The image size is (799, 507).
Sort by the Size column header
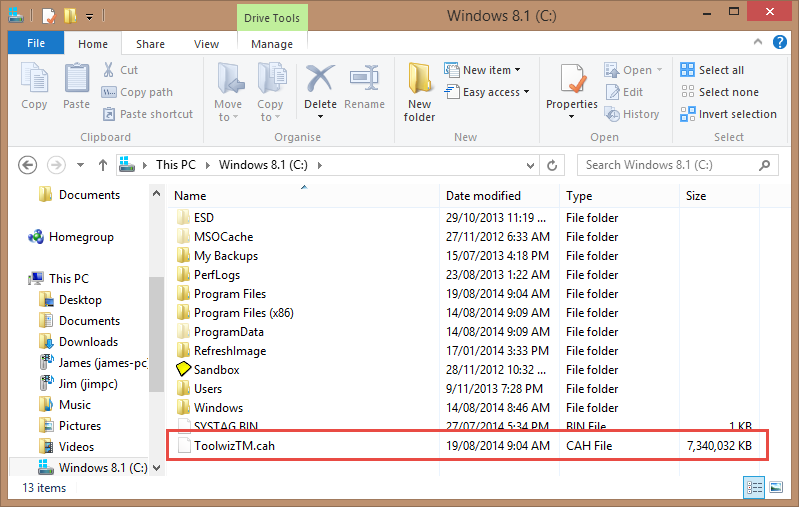tap(720, 196)
